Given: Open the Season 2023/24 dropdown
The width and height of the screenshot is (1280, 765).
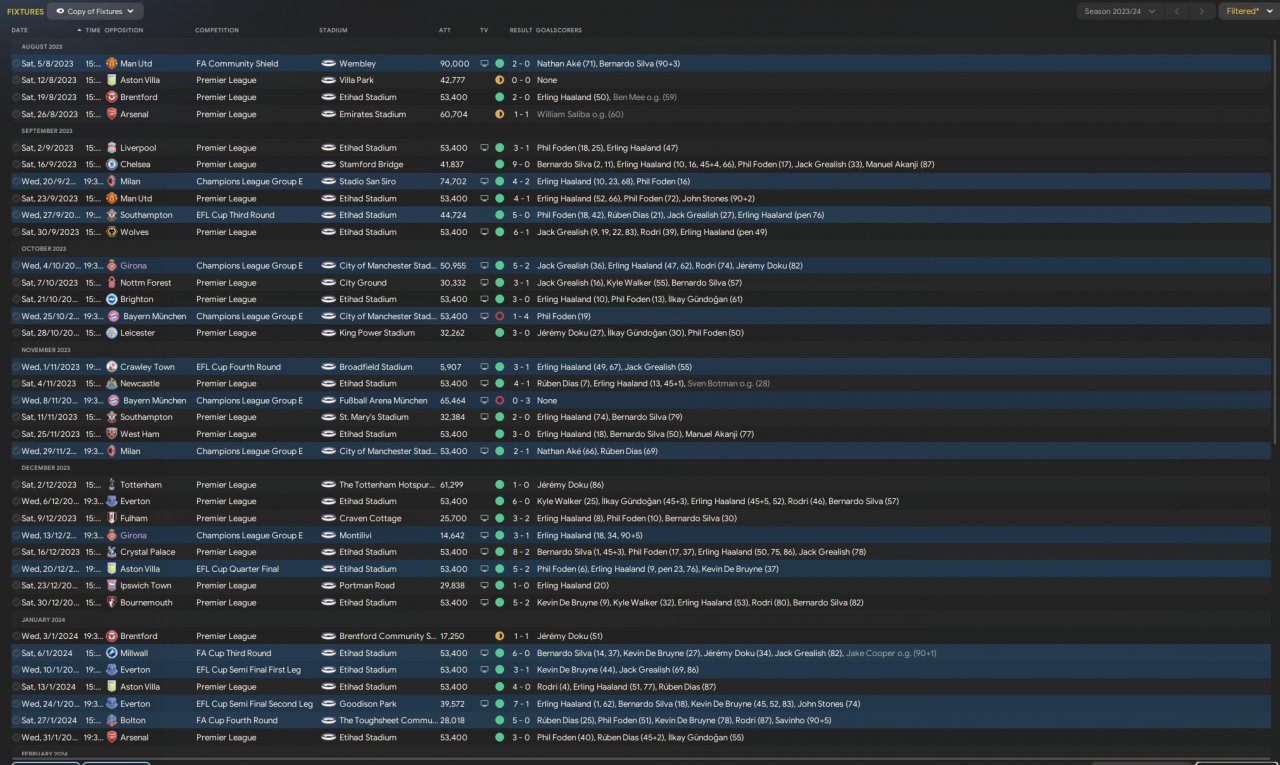Looking at the screenshot, I should 1120,11.
